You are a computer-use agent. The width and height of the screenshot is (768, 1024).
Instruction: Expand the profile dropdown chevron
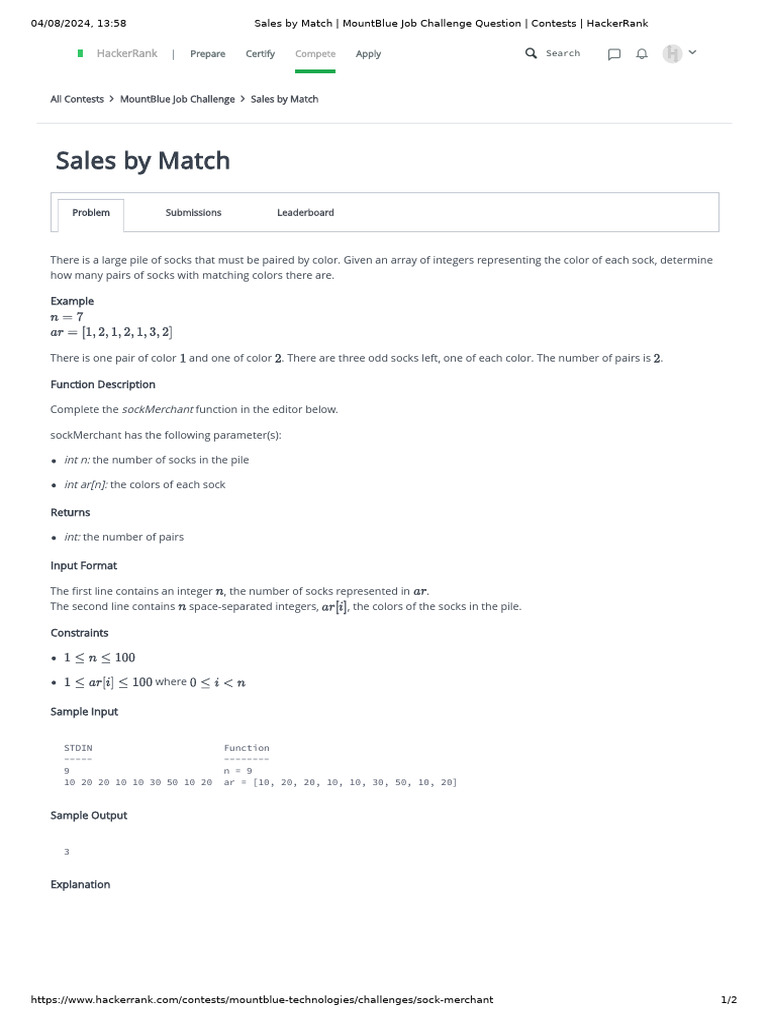point(693,52)
